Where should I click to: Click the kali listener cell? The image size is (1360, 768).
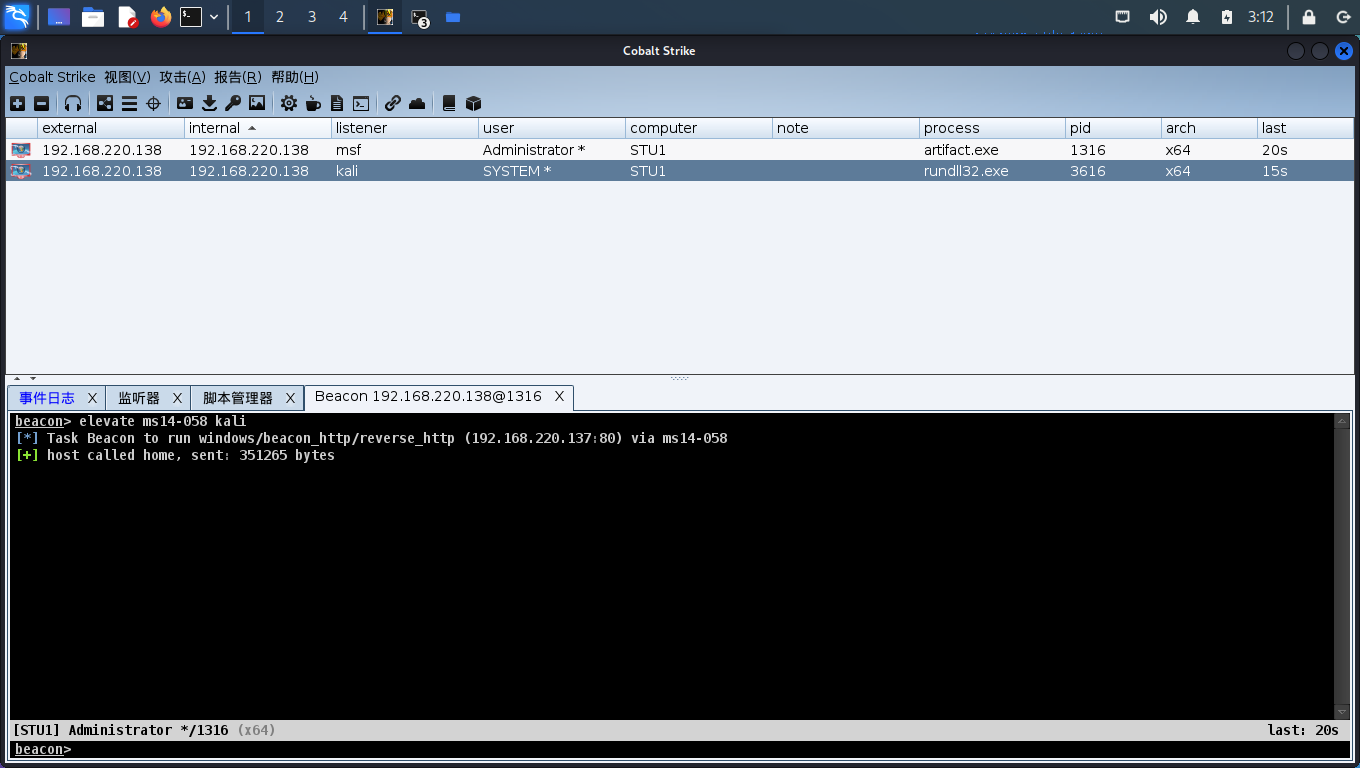click(x=405, y=171)
